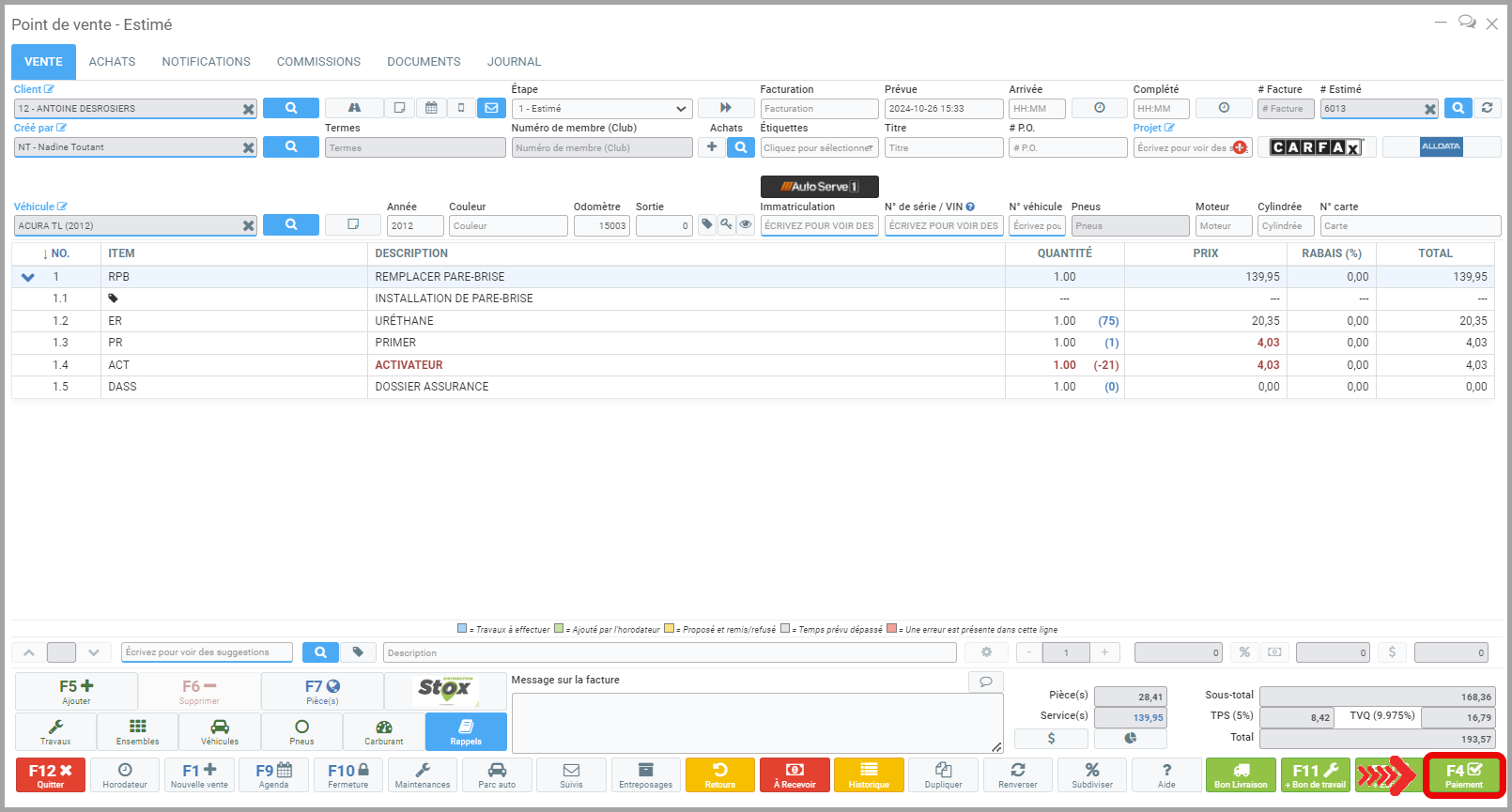Click the Carburant fuel gauge icon
Screen dimensions: 1512x812
(x=383, y=731)
